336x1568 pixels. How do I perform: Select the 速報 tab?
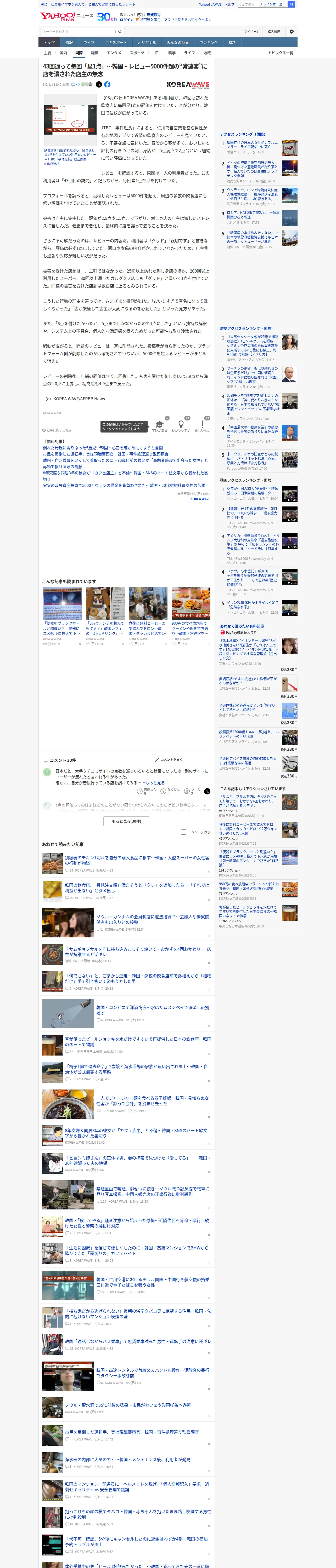pos(69,43)
